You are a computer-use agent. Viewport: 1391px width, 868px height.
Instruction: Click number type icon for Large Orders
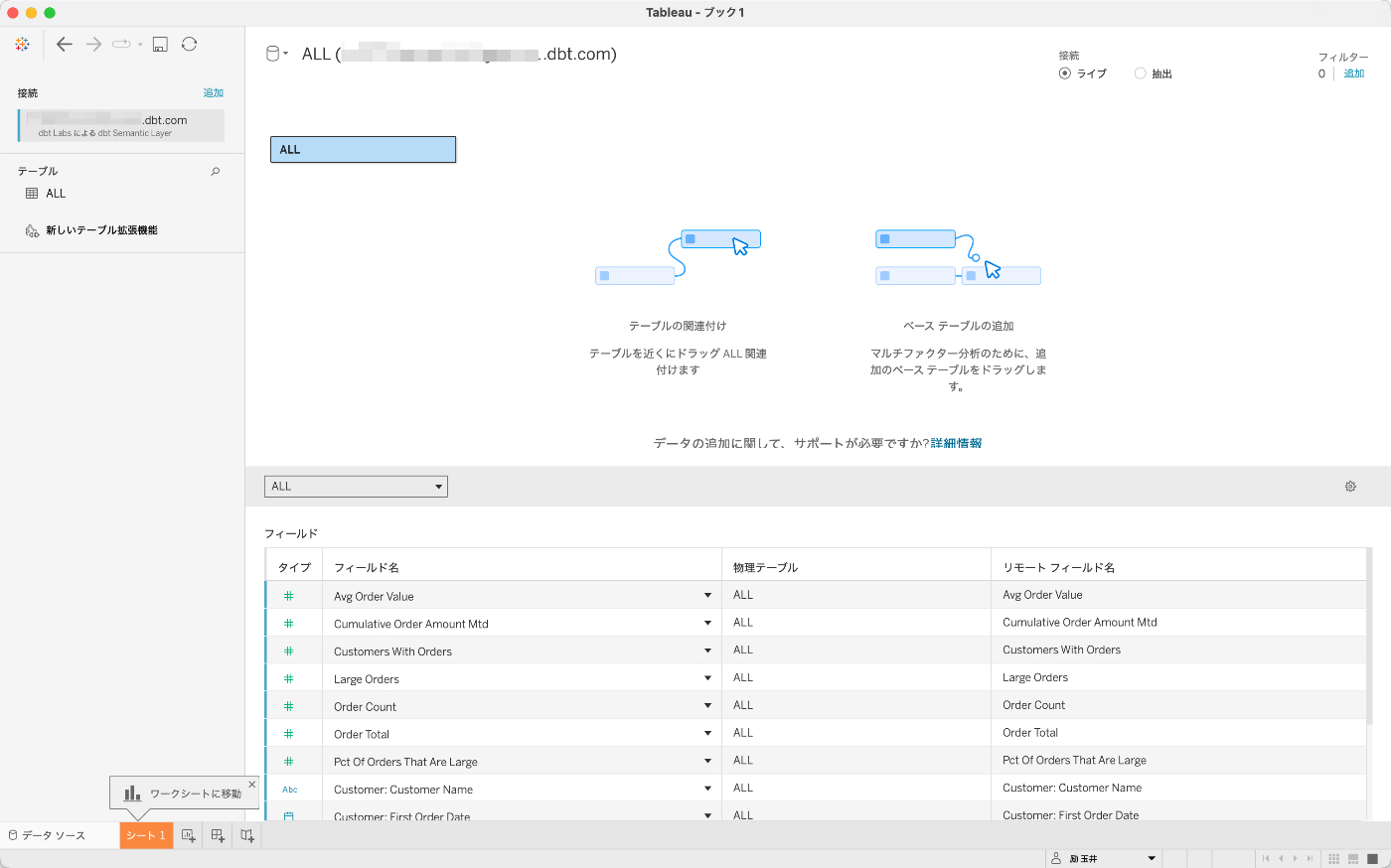point(289,678)
